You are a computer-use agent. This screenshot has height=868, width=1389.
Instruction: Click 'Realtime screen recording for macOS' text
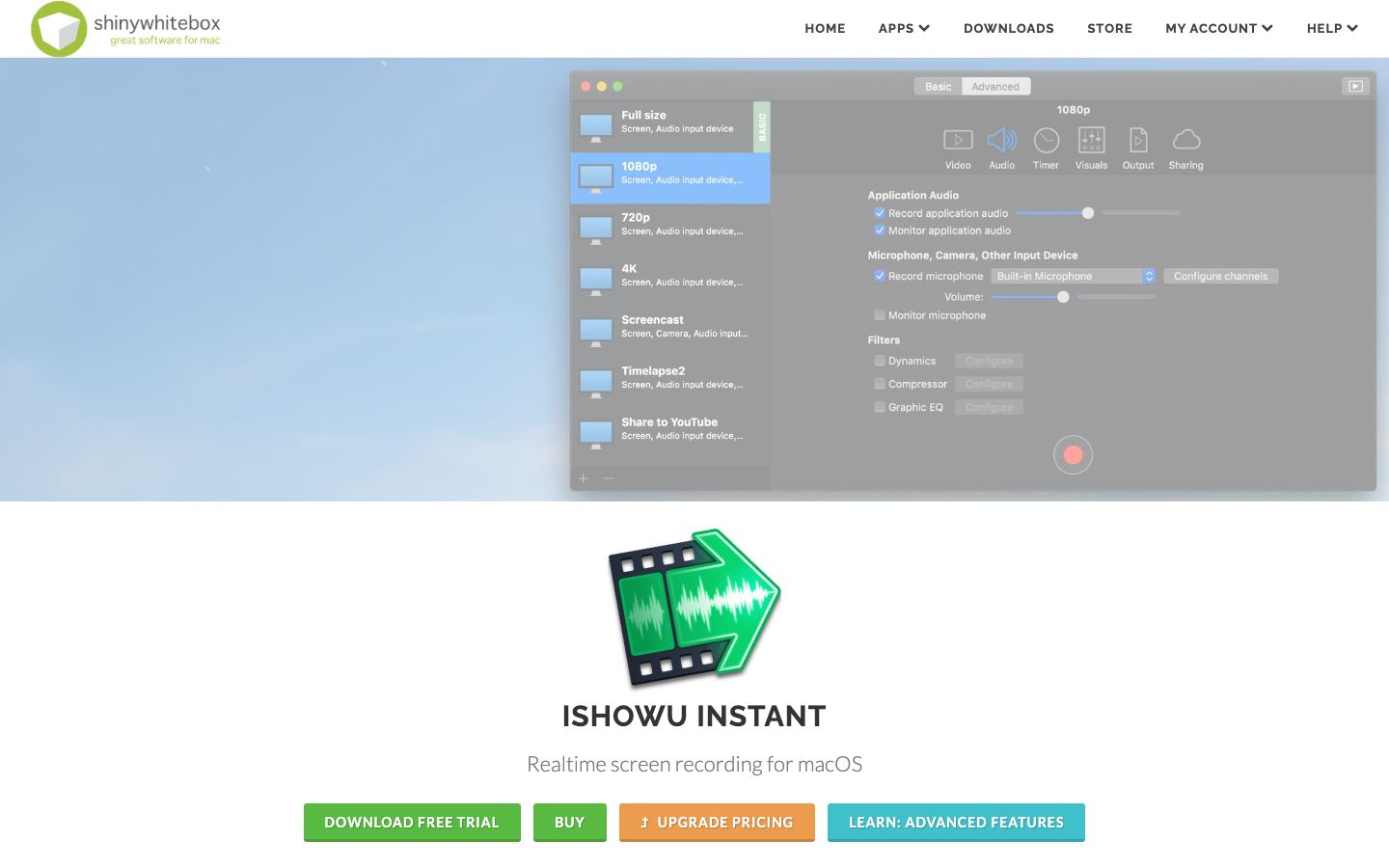click(x=694, y=765)
